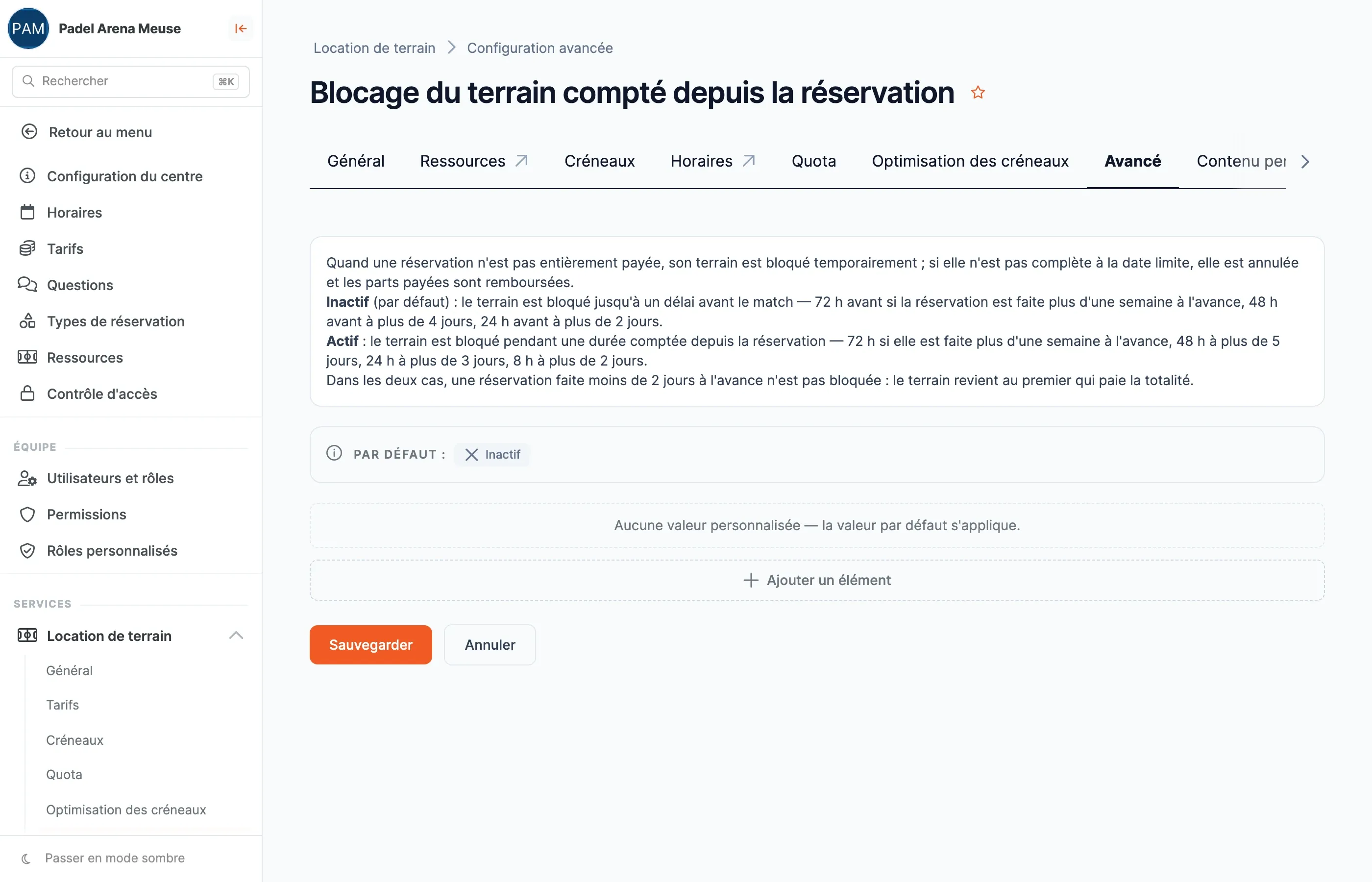Go to Configuration avancée breadcrumb
This screenshot has height=882, width=1372.
tap(540, 48)
